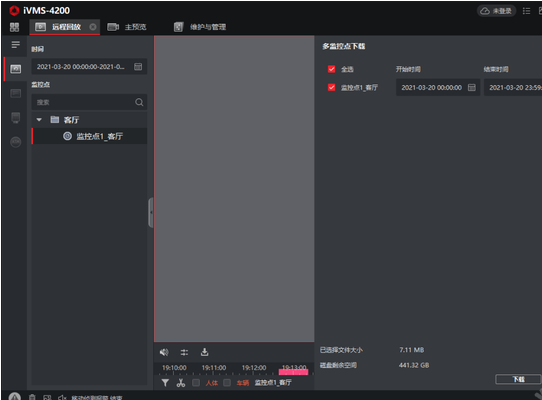The image size is (542, 400).
Task: Select camera 监控点1_客厅 in tree
Action: (89, 136)
